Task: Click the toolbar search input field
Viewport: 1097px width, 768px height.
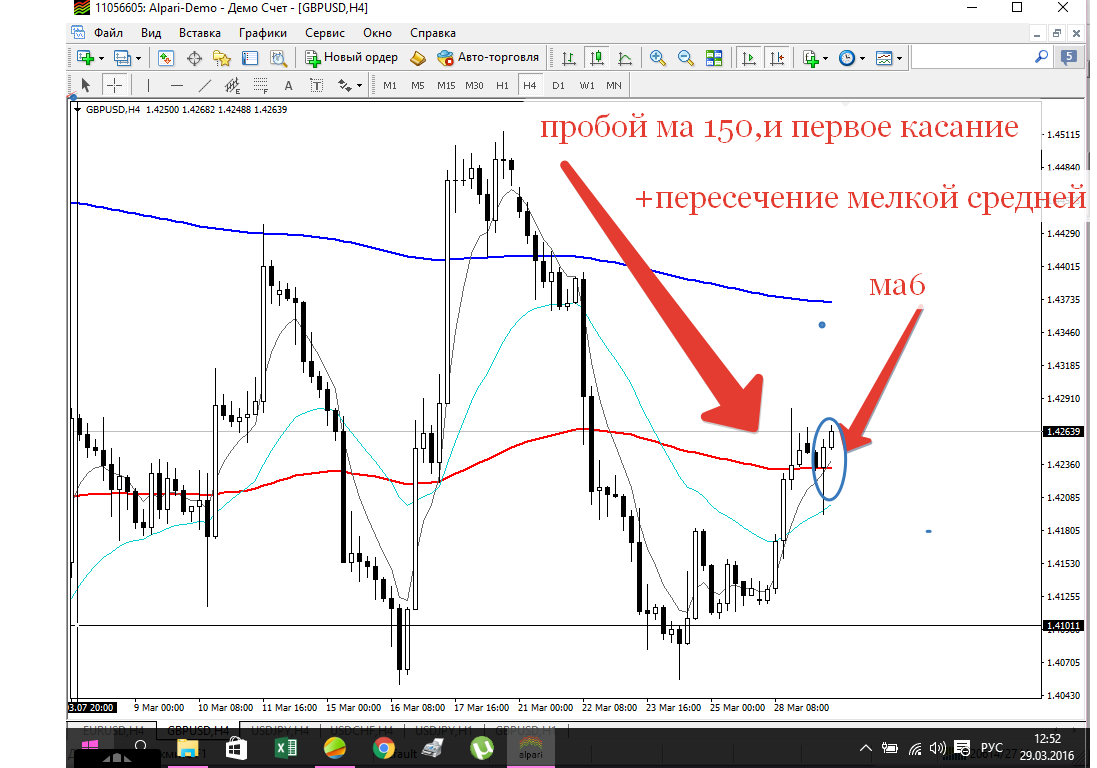Action: pyautogui.click(x=972, y=58)
